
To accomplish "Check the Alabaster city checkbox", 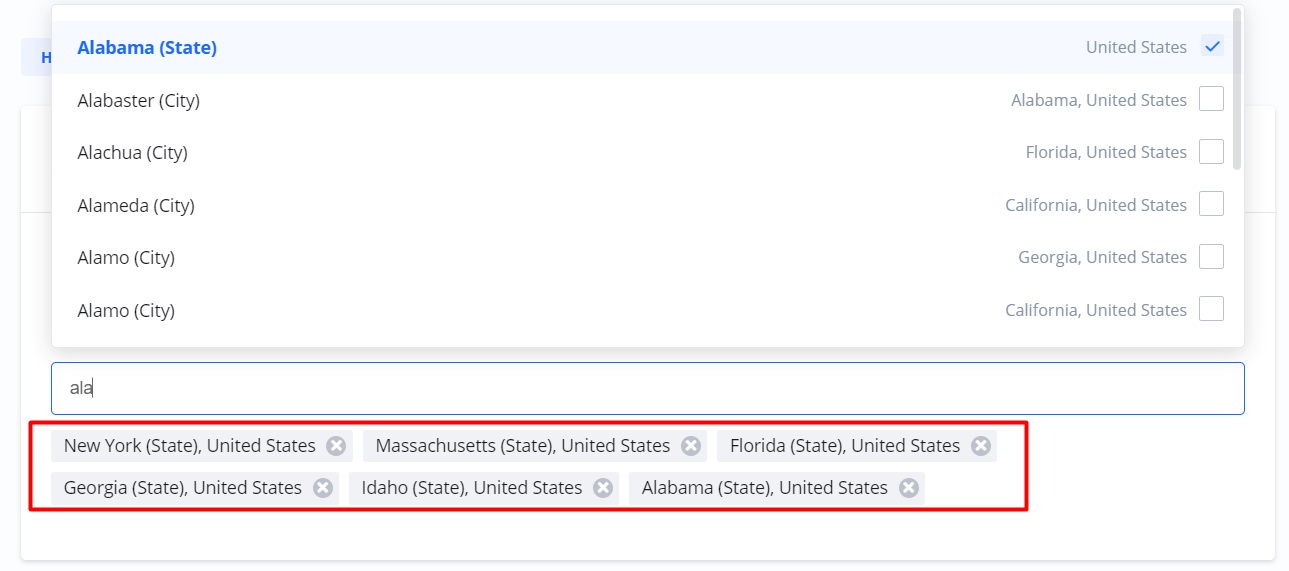I will pos(1211,100).
